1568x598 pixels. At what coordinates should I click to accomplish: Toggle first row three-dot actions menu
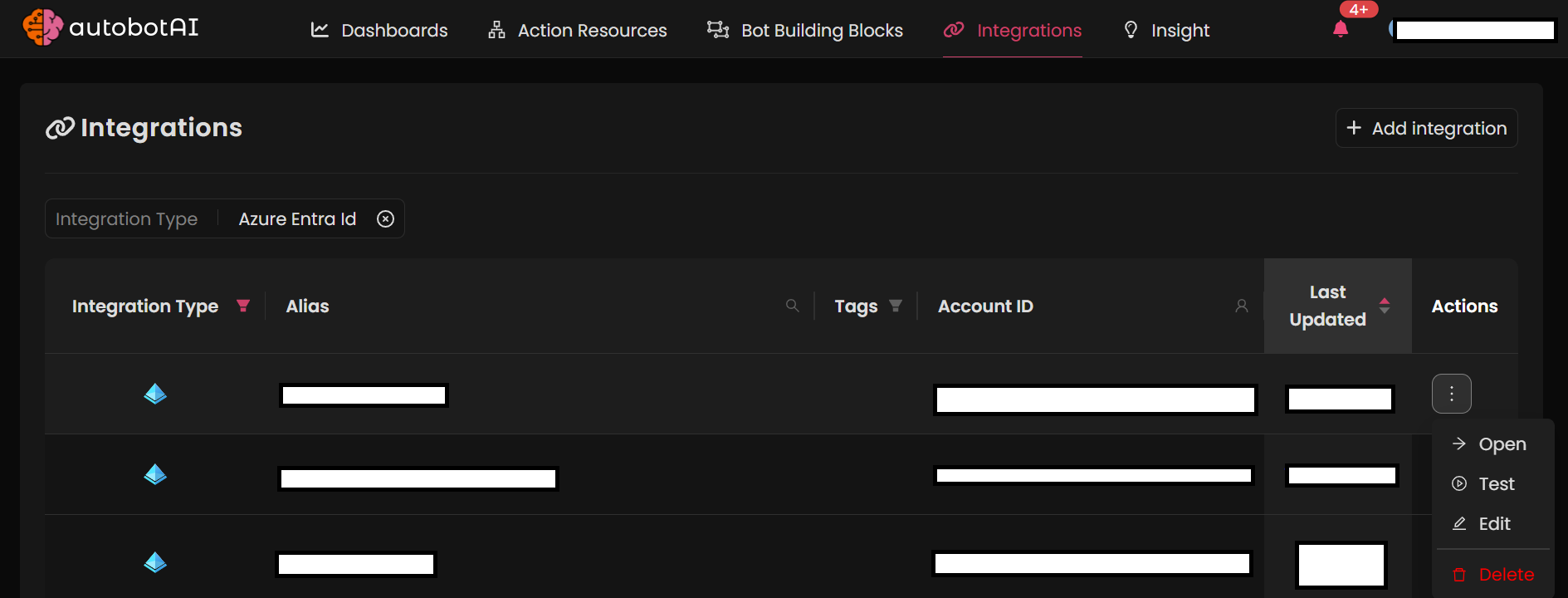tap(1451, 394)
